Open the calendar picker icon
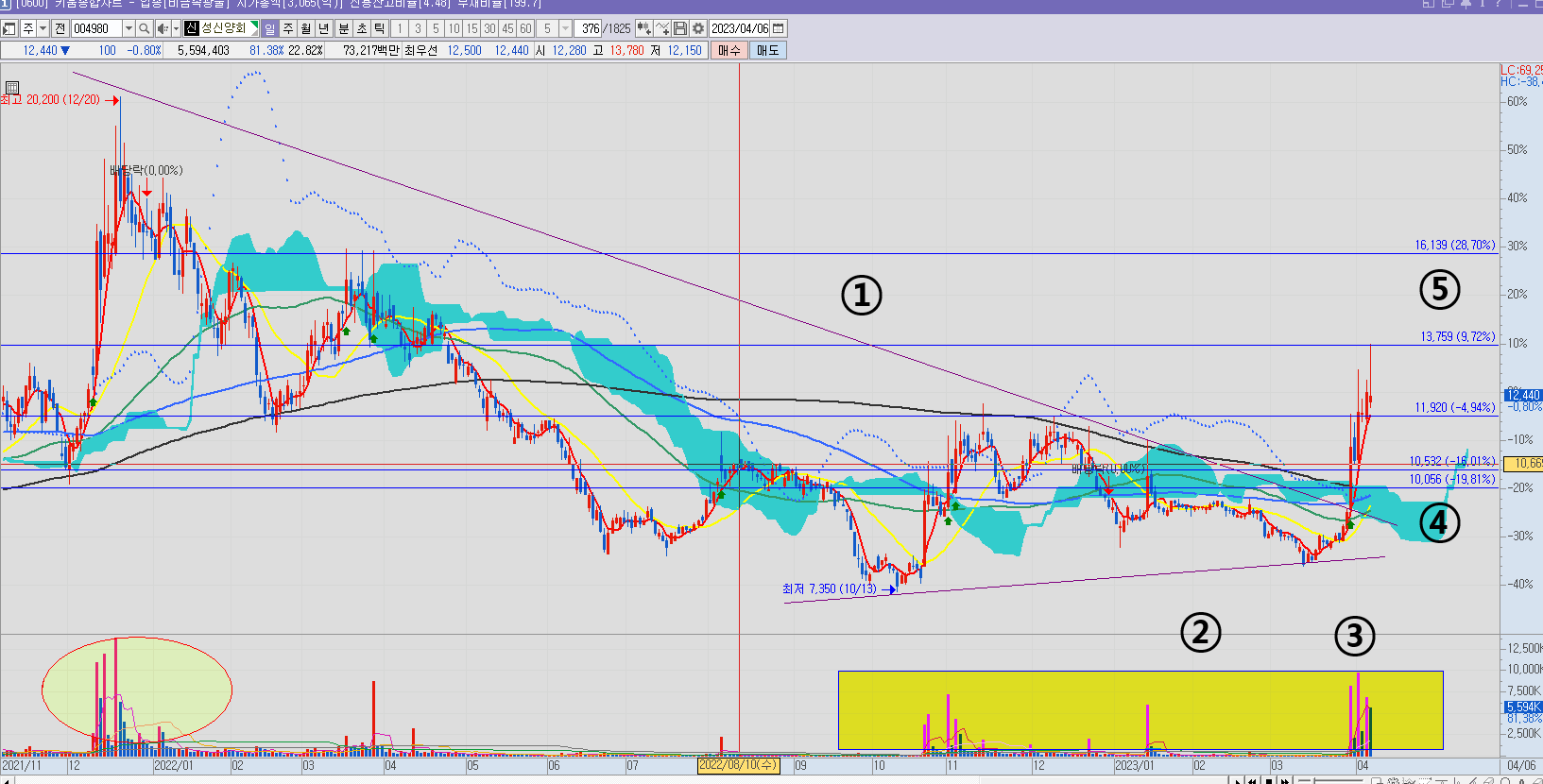This screenshot has width=1543, height=784. (779, 28)
